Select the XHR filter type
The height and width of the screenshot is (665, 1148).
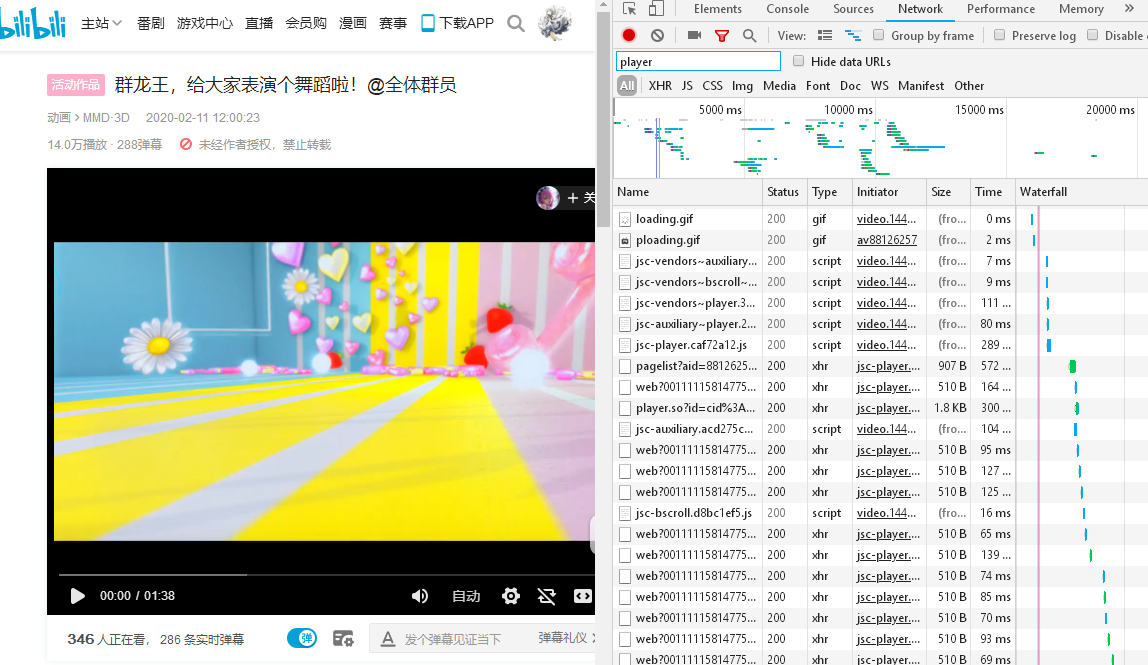pyautogui.click(x=660, y=86)
